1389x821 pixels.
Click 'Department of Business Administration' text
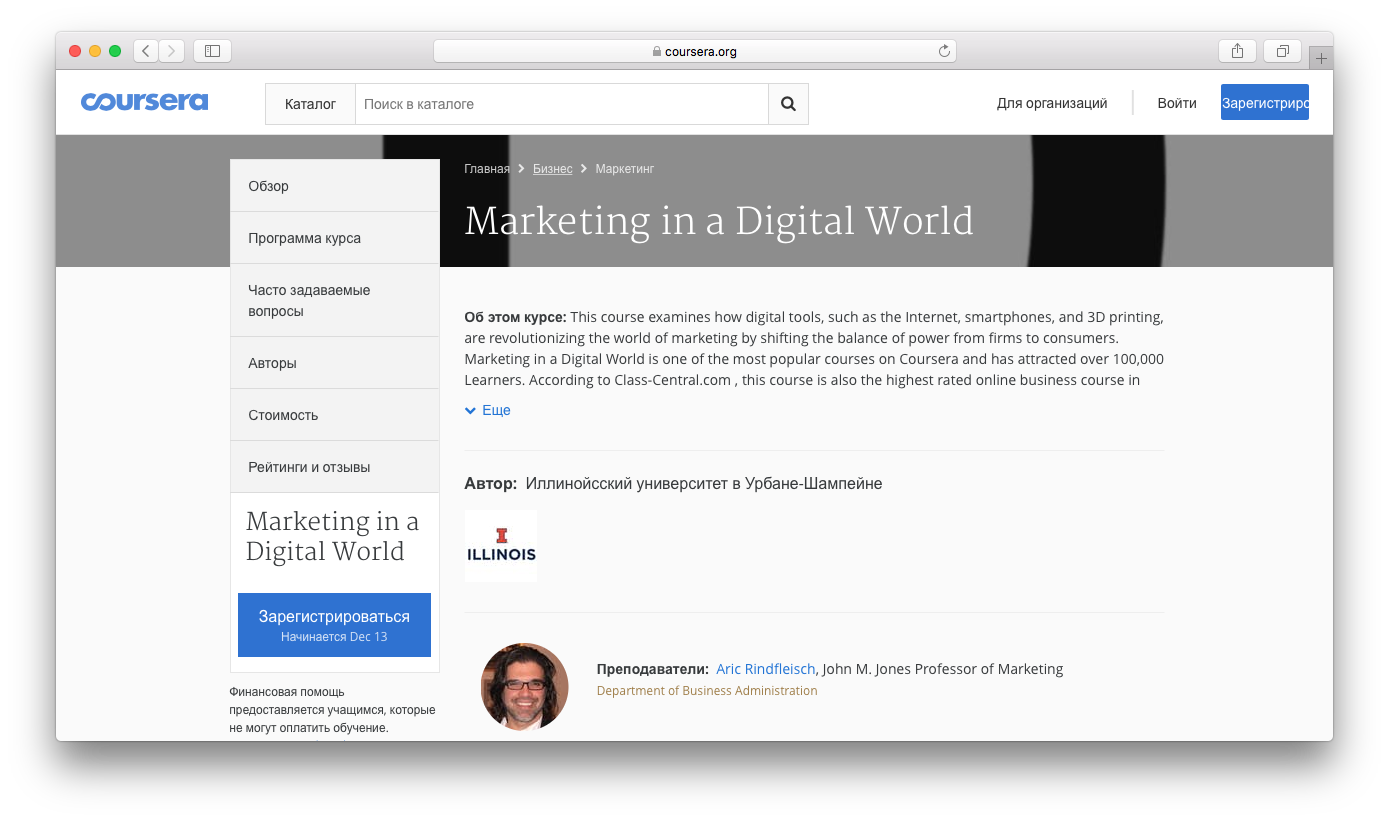[x=707, y=691]
